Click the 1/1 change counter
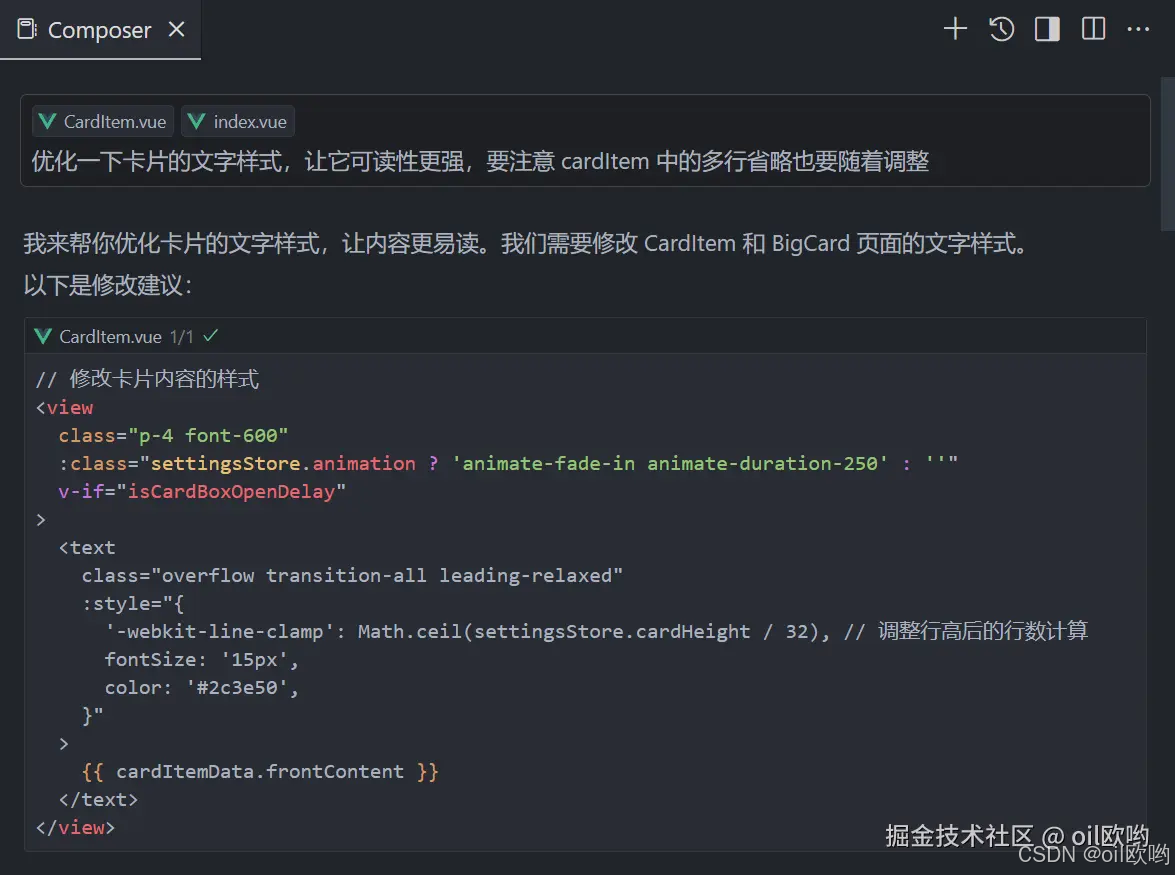1175x875 pixels. pos(181,337)
